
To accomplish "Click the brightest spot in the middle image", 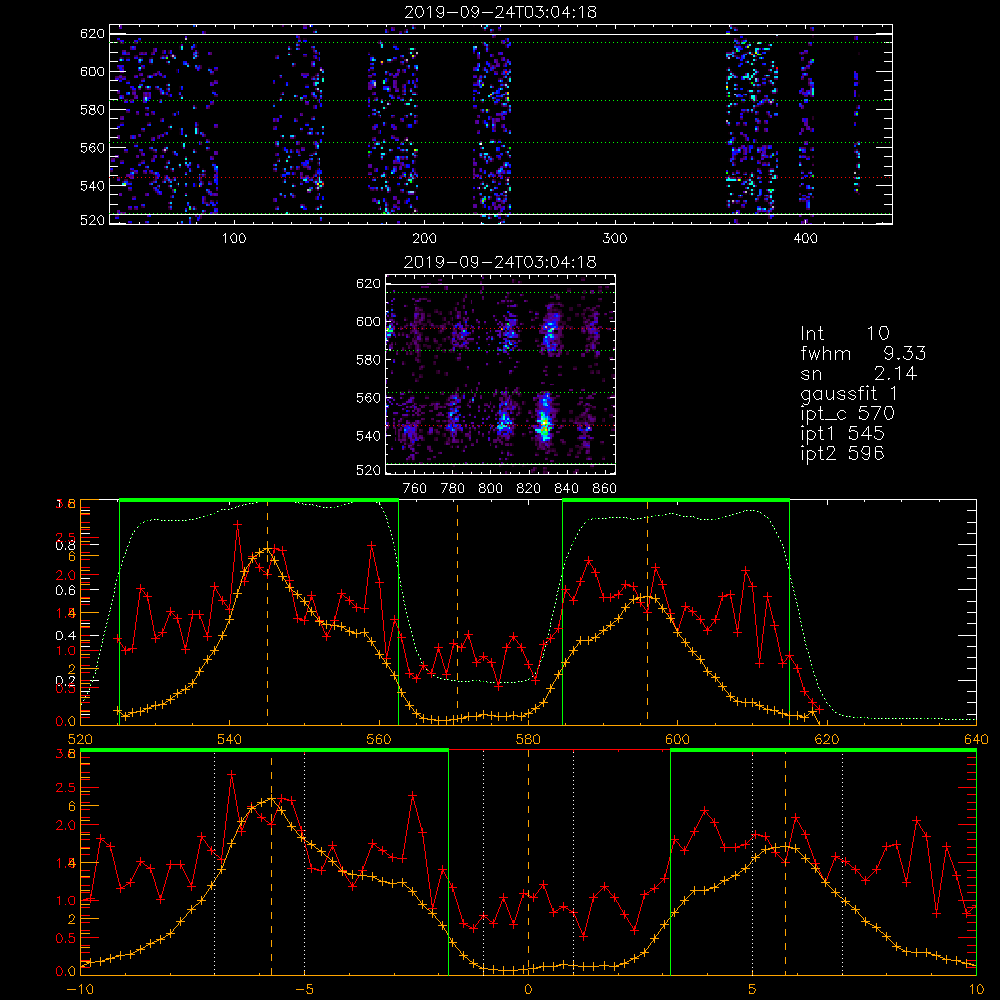I will pyautogui.click(x=544, y=424).
